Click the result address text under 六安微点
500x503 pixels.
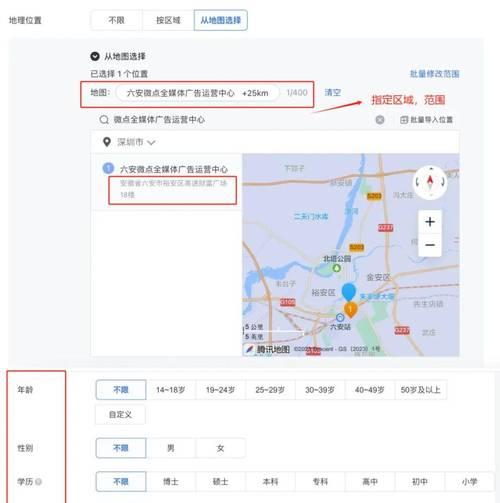173,189
